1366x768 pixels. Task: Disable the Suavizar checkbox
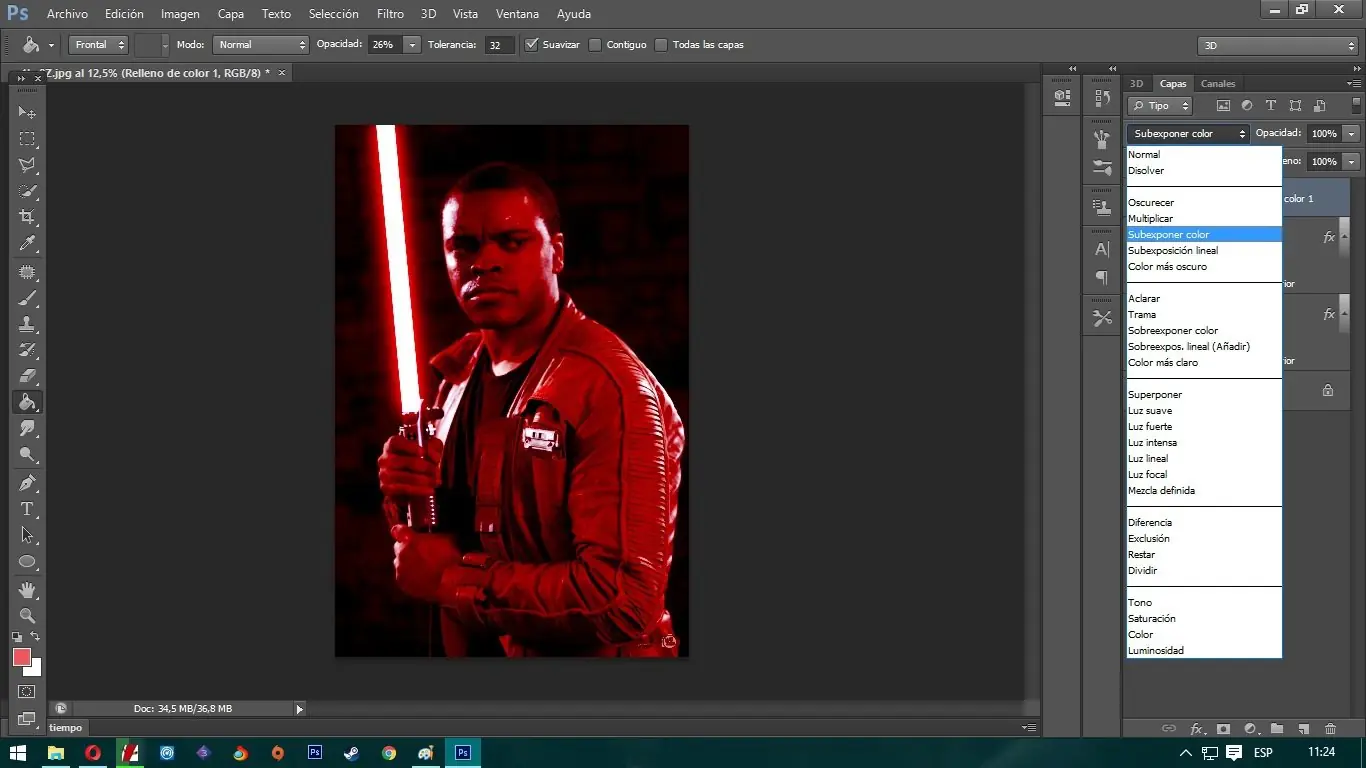coord(531,44)
